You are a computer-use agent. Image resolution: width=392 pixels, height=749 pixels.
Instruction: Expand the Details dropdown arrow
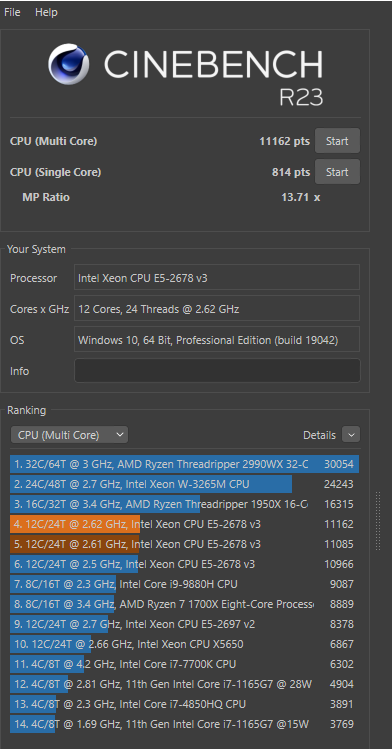[x=351, y=435]
